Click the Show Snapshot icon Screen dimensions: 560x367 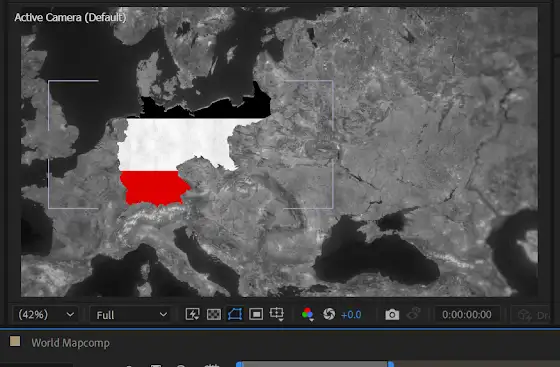(414, 314)
